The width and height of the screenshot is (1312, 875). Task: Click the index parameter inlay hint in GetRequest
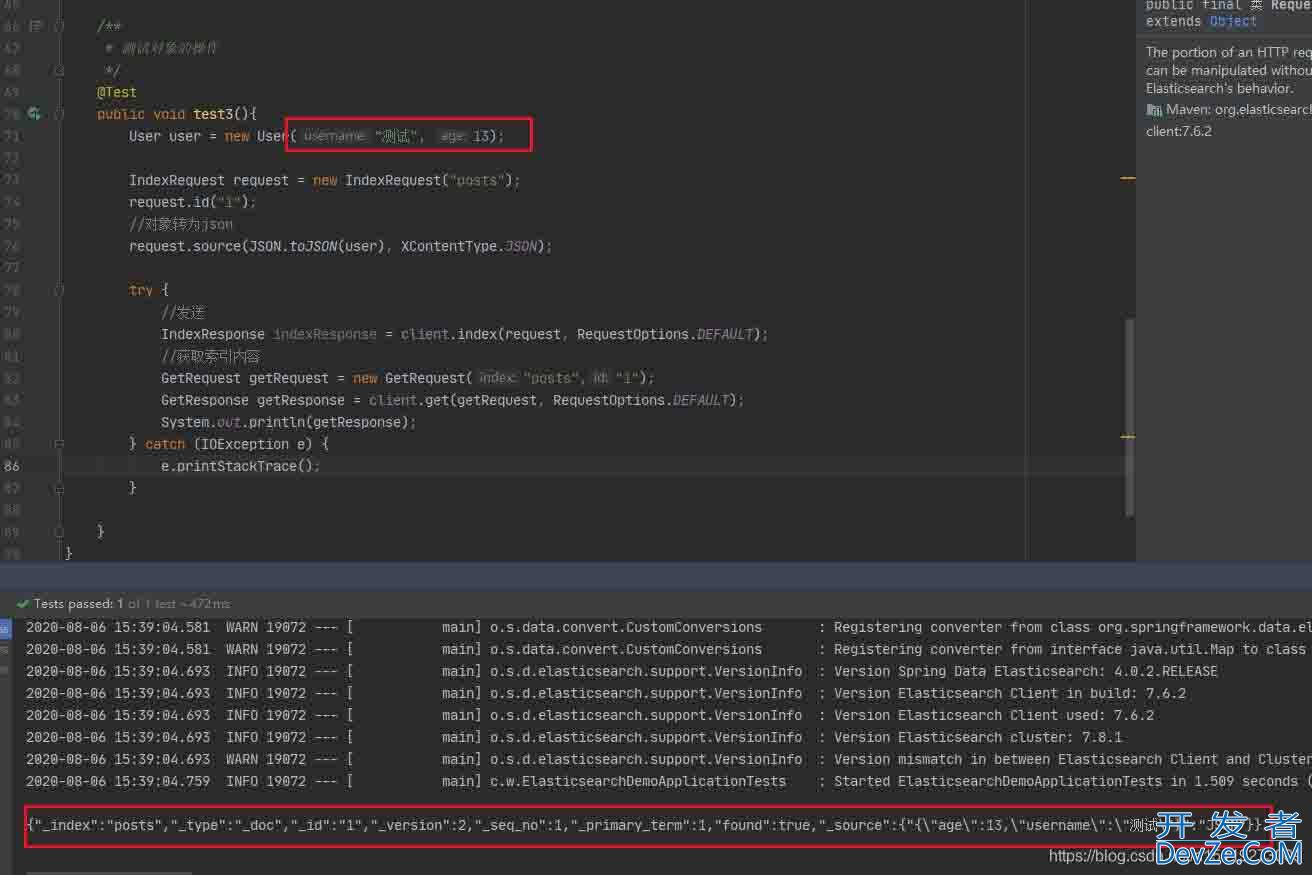pyautogui.click(x=498, y=378)
